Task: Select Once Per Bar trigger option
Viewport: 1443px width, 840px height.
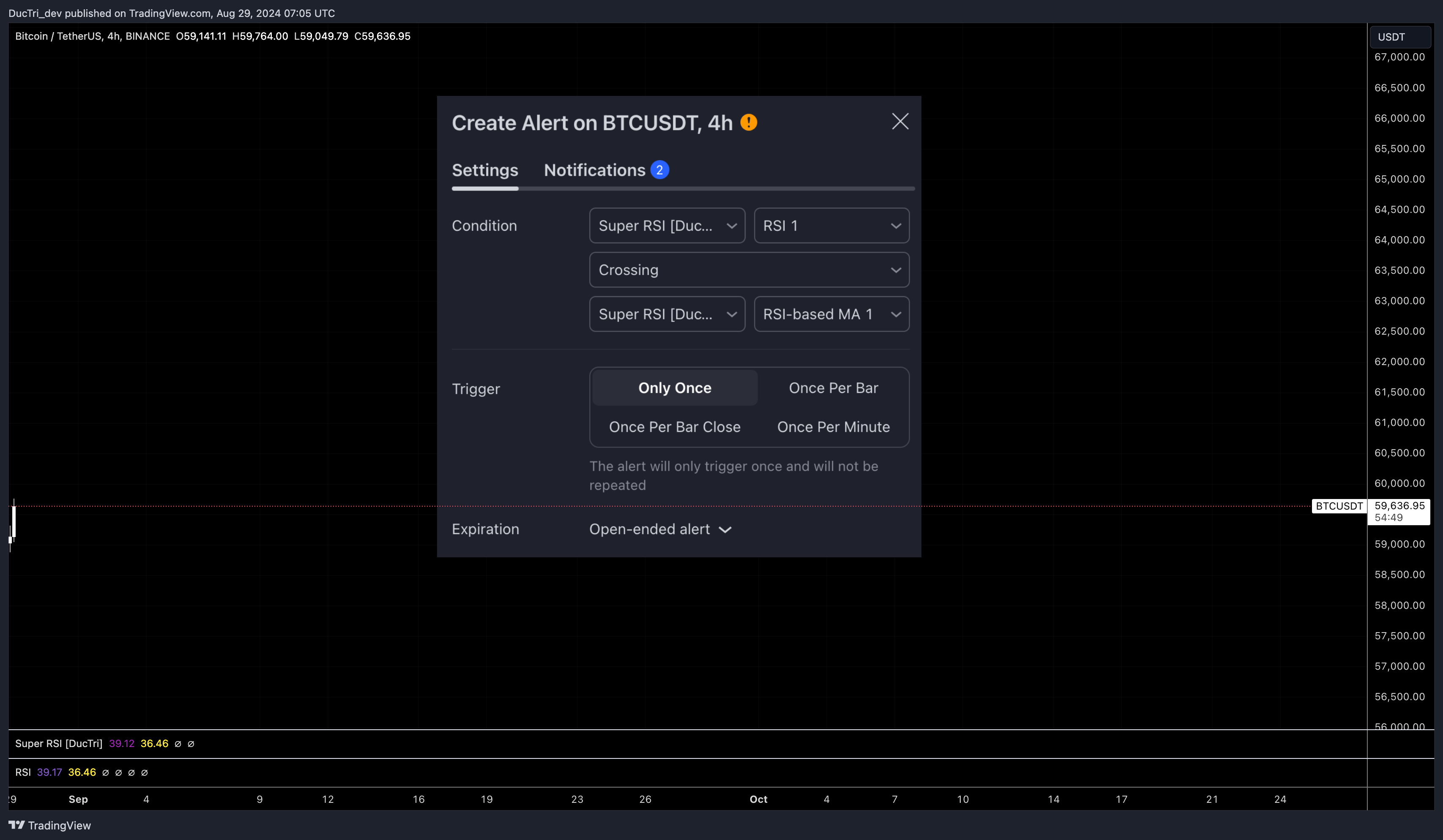Action: [833, 387]
